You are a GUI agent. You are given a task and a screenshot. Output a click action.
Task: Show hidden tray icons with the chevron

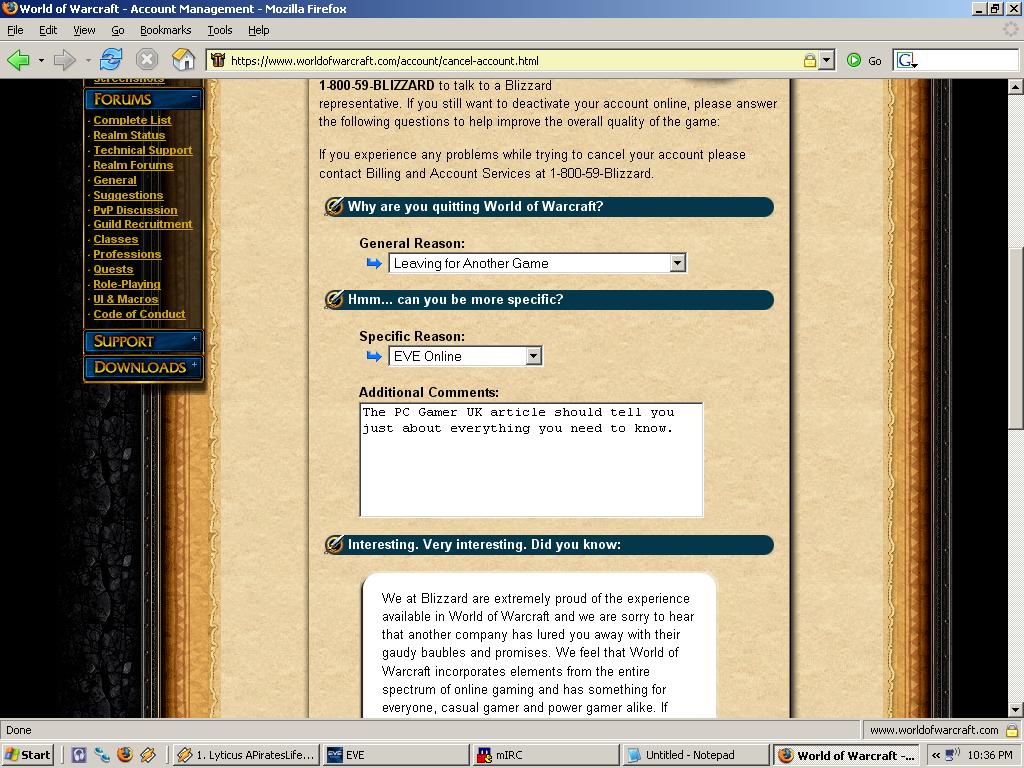click(936, 755)
